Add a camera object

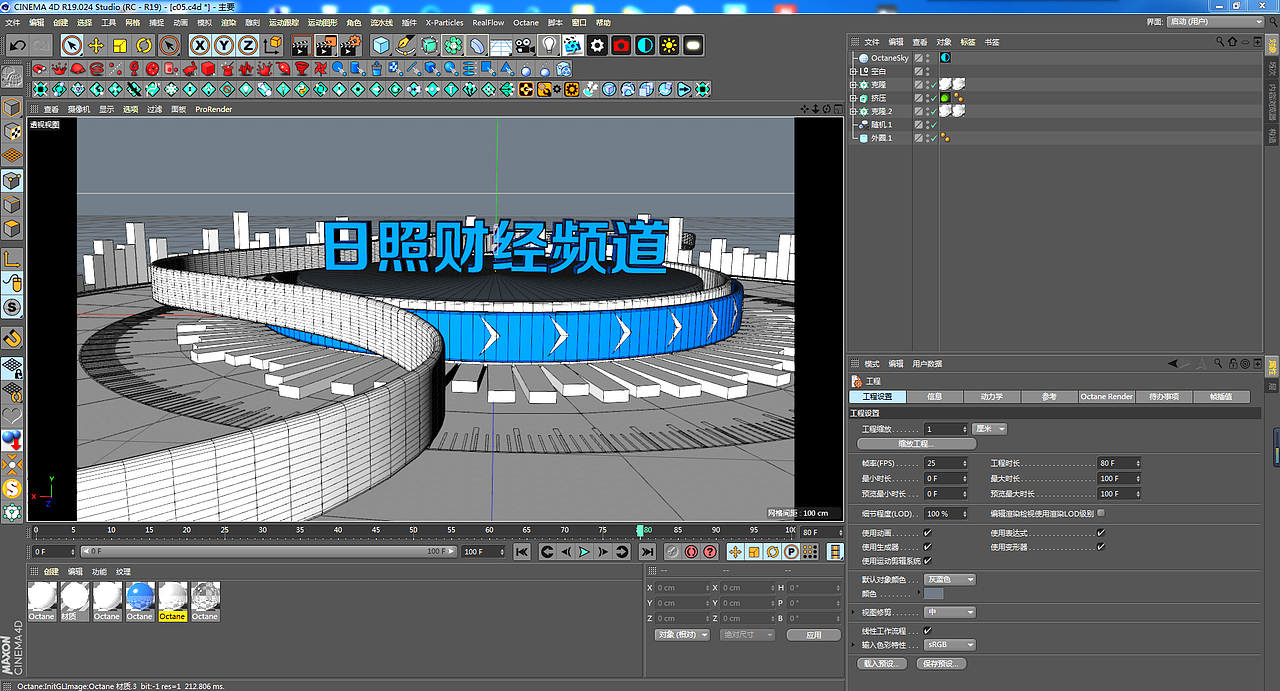(525, 45)
